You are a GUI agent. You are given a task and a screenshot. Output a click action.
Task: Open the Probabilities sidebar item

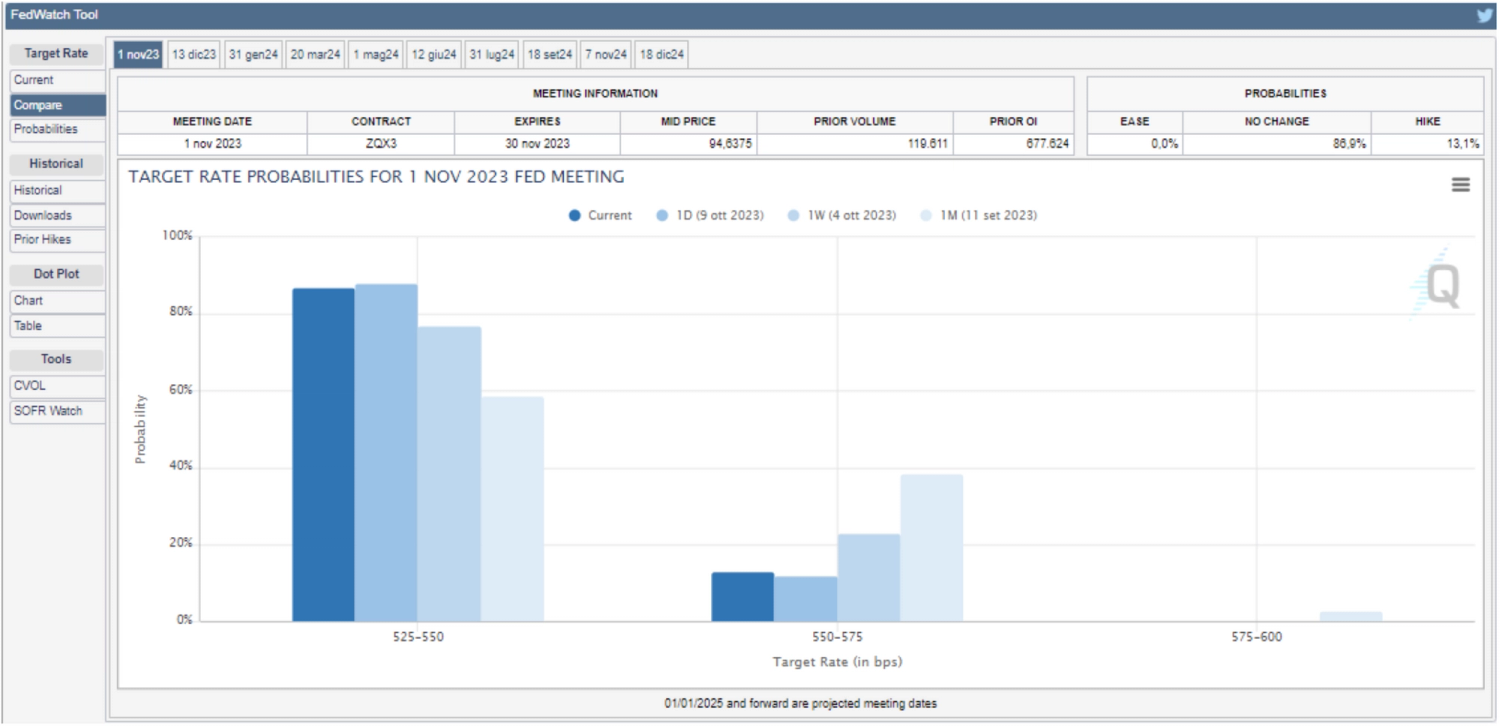point(57,130)
